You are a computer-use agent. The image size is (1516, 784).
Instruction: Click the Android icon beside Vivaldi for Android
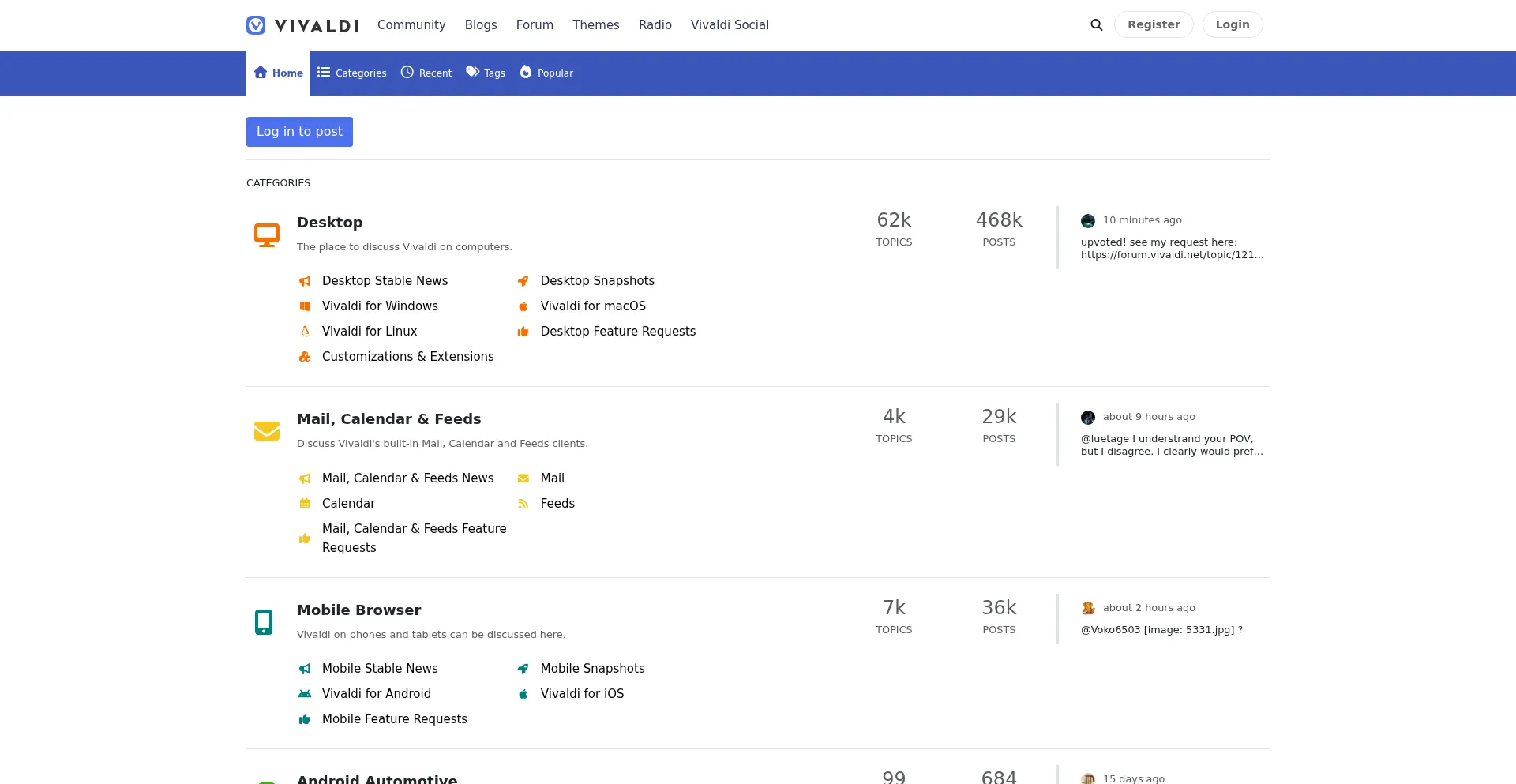(x=305, y=694)
